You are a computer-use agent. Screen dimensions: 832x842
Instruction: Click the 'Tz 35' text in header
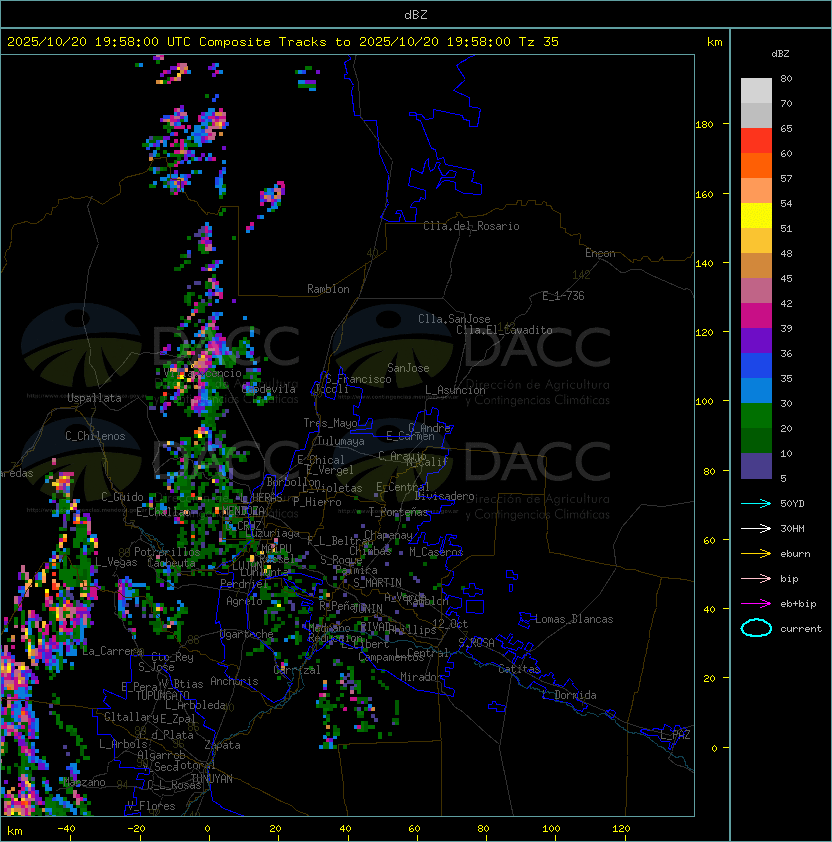point(539,42)
